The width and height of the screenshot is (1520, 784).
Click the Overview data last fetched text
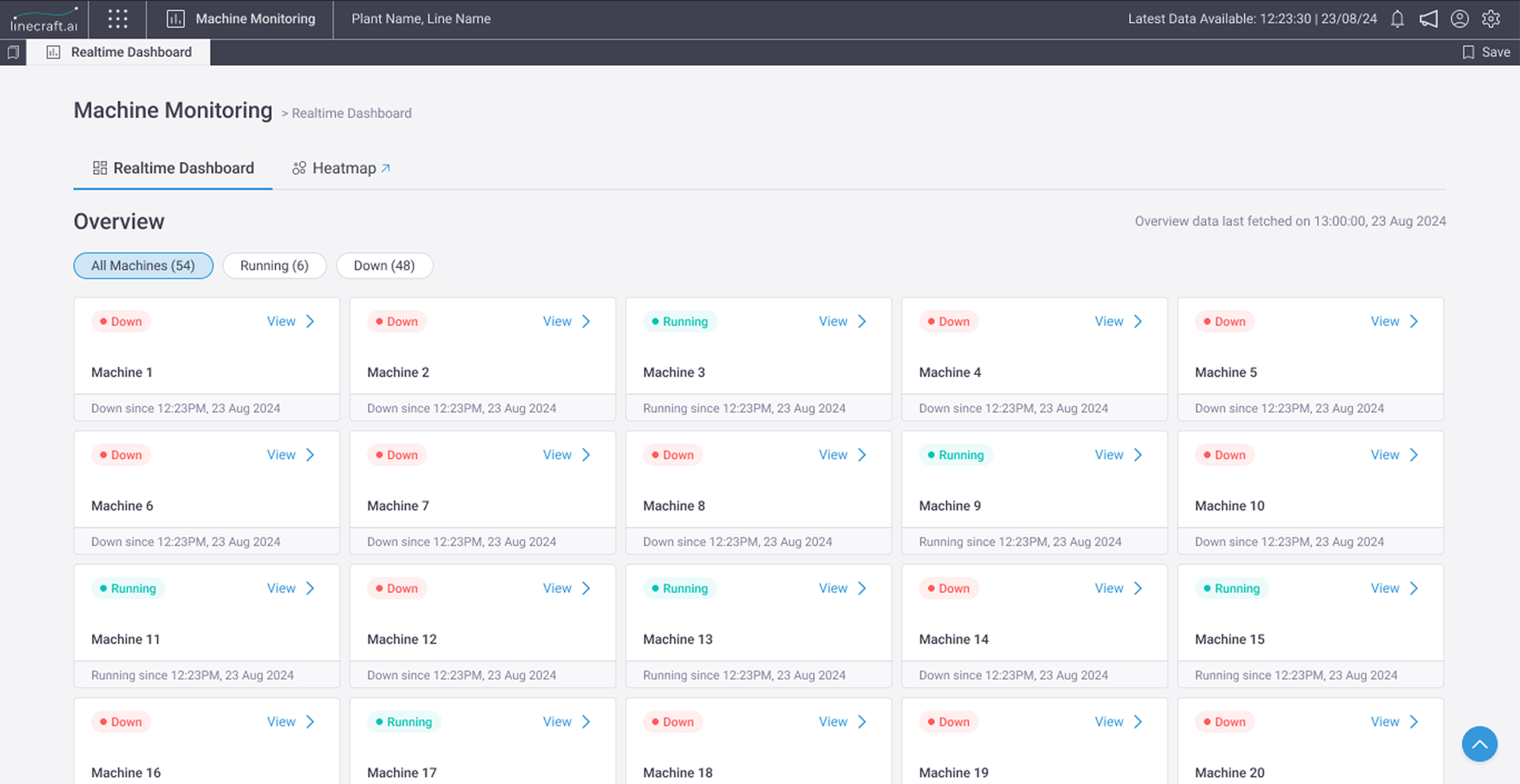click(1290, 221)
